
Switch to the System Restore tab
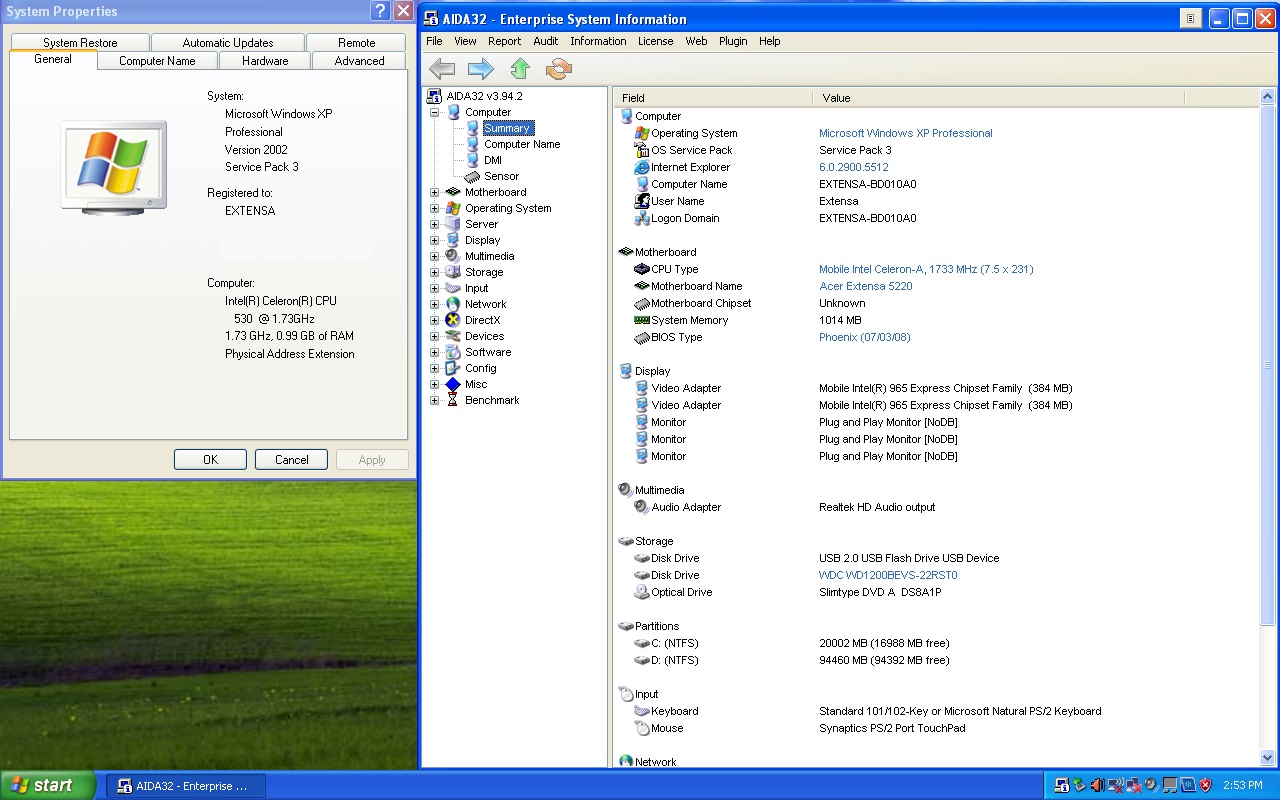80,43
